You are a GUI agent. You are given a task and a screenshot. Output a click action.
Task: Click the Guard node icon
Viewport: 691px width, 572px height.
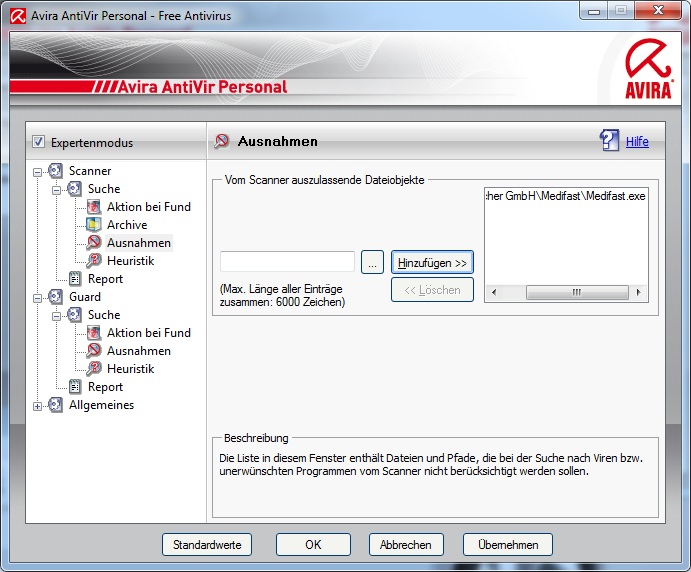[x=56, y=297]
